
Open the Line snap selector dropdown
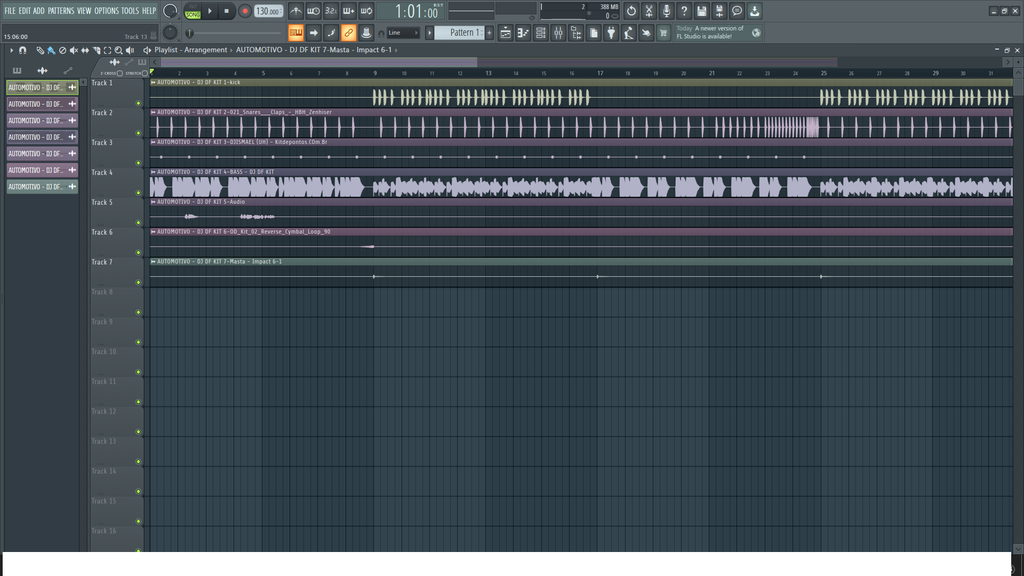(403, 33)
